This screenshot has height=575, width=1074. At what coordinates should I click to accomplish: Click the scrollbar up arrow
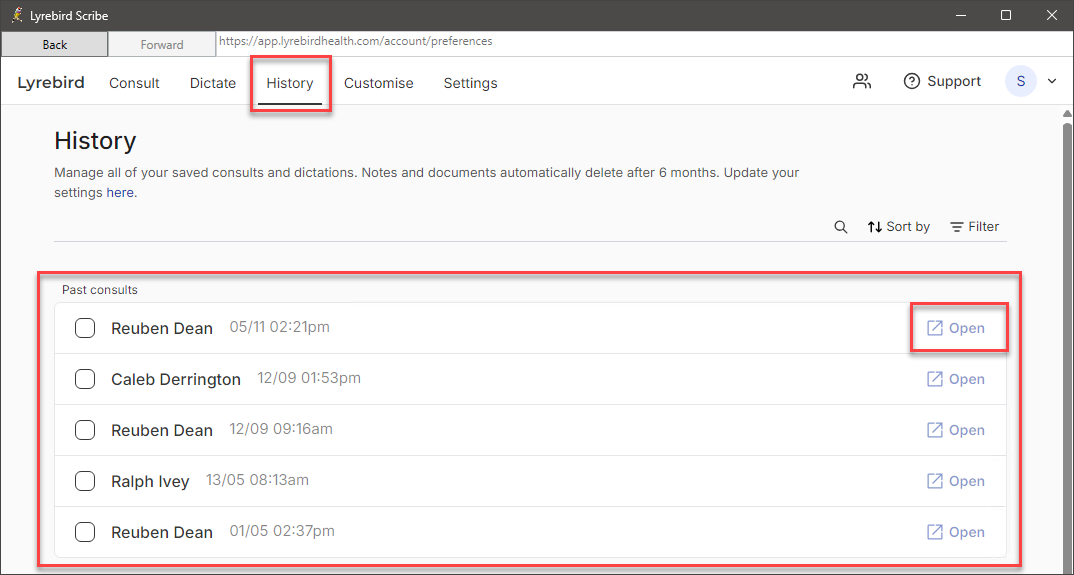pyautogui.click(x=1067, y=114)
